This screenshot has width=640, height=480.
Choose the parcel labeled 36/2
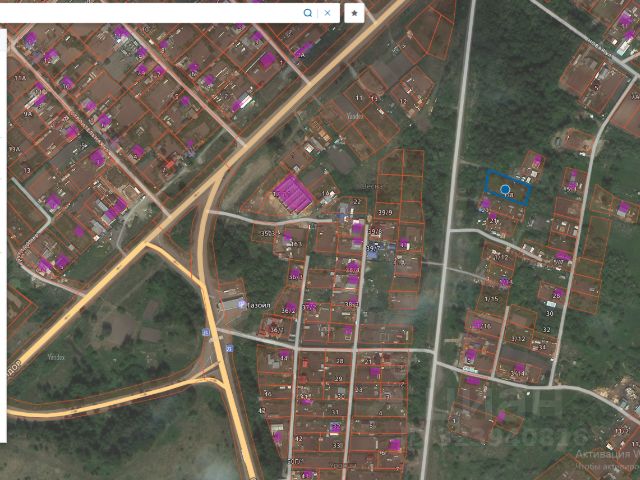288,311
